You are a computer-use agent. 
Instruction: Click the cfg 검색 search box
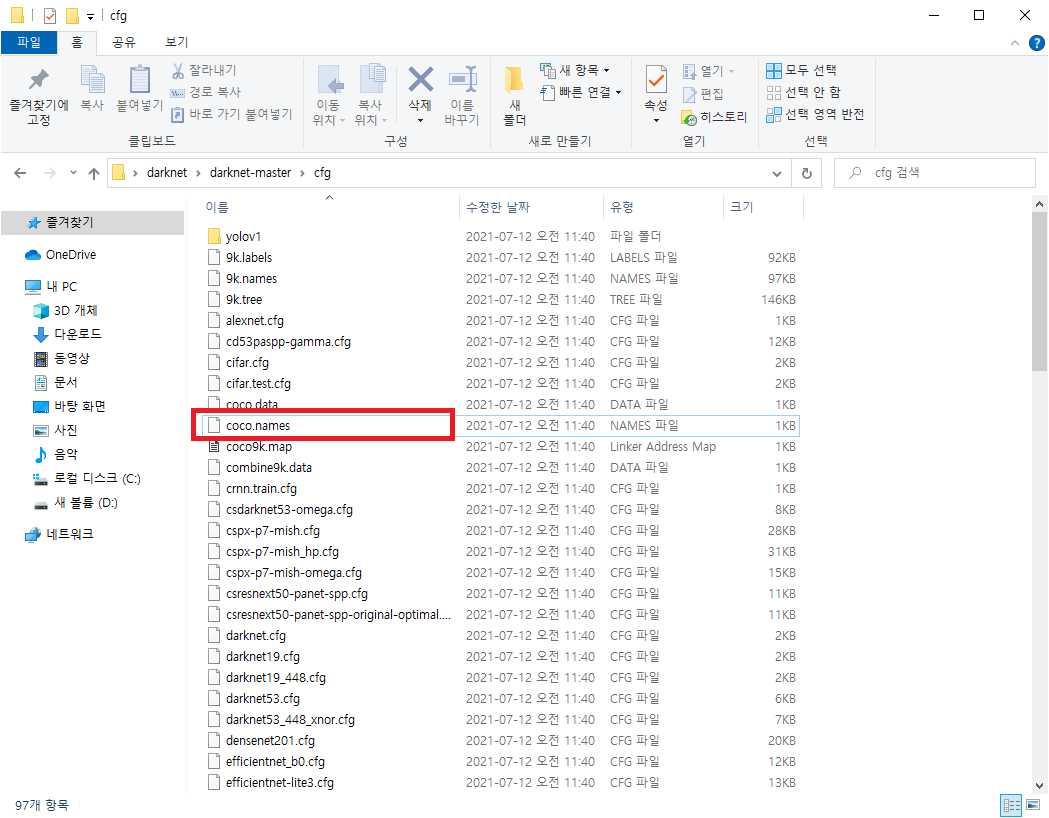click(935, 173)
